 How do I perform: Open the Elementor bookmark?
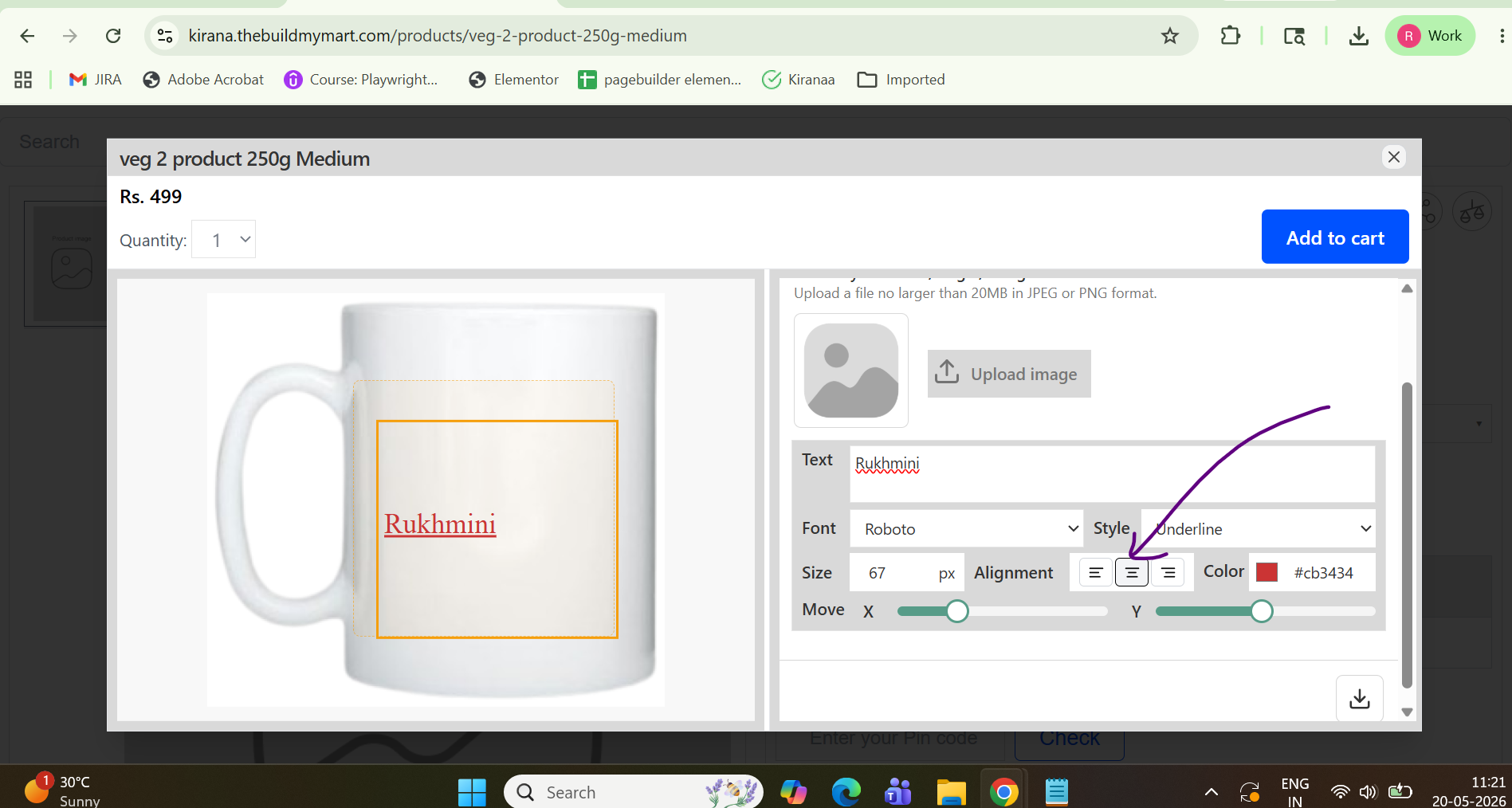pyautogui.click(x=513, y=80)
